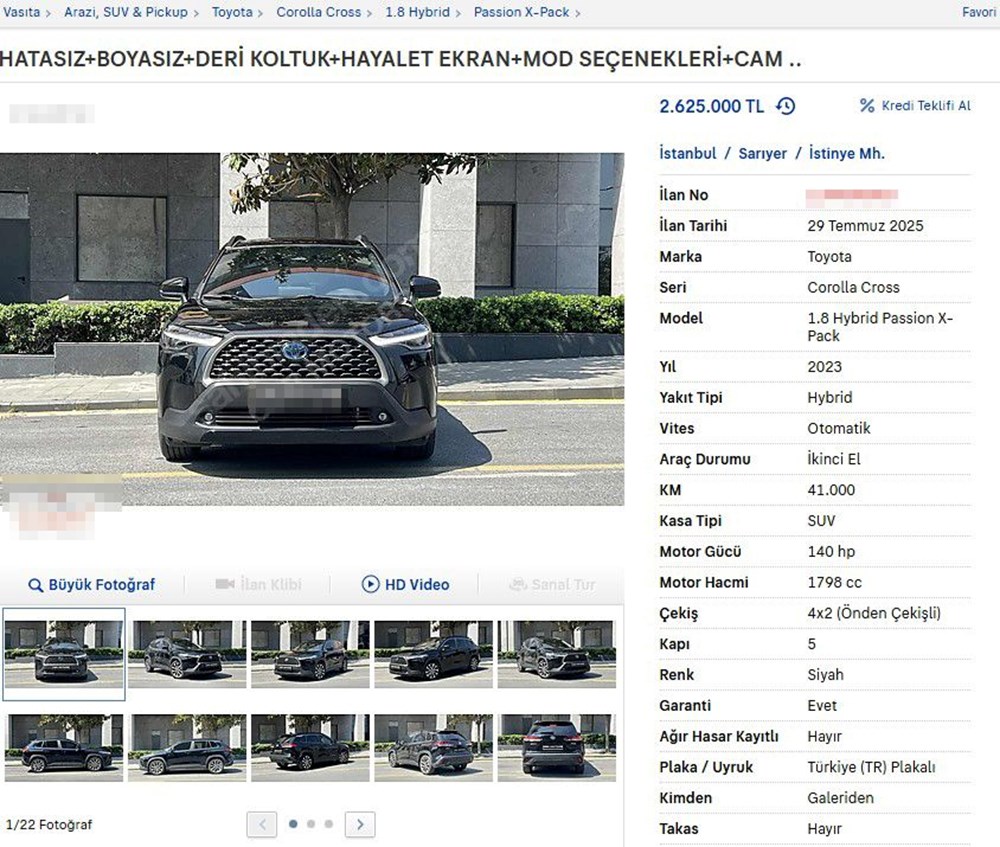The image size is (1000, 847).
Task: Click the price history clock icon
Action: coord(786,106)
